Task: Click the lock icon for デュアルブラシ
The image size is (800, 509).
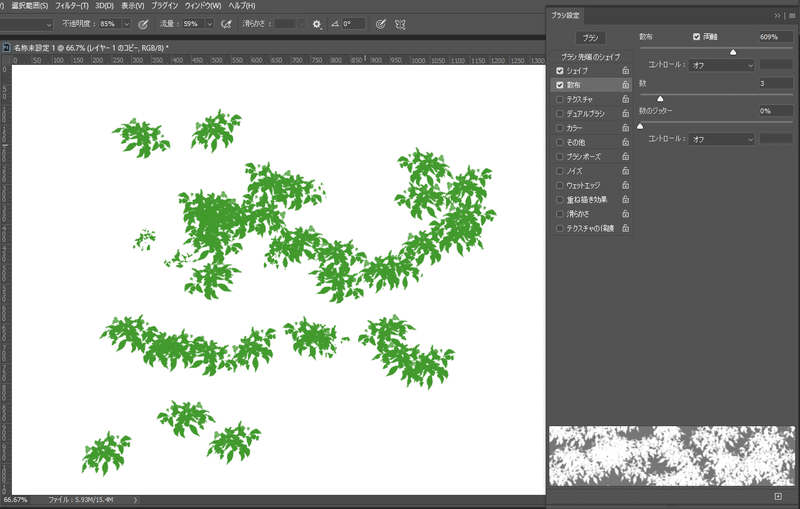Action: [x=626, y=113]
